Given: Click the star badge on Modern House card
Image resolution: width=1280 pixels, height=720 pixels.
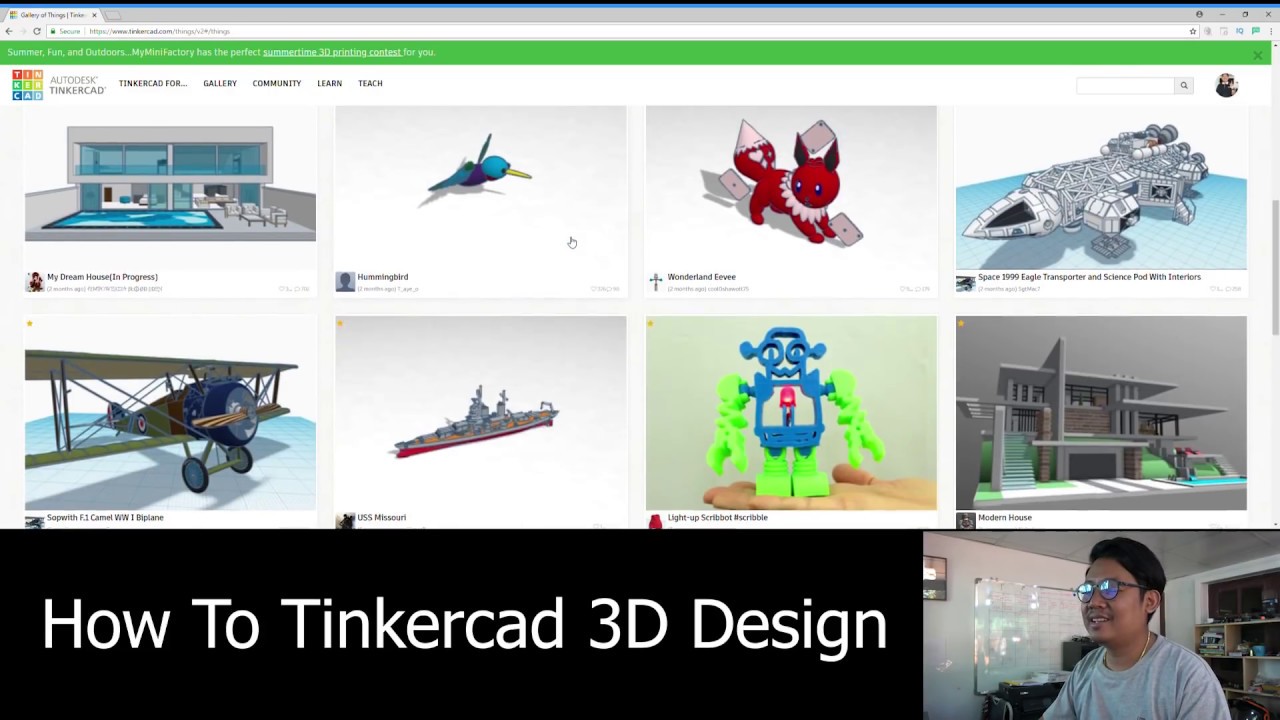Looking at the screenshot, I should (x=960, y=323).
